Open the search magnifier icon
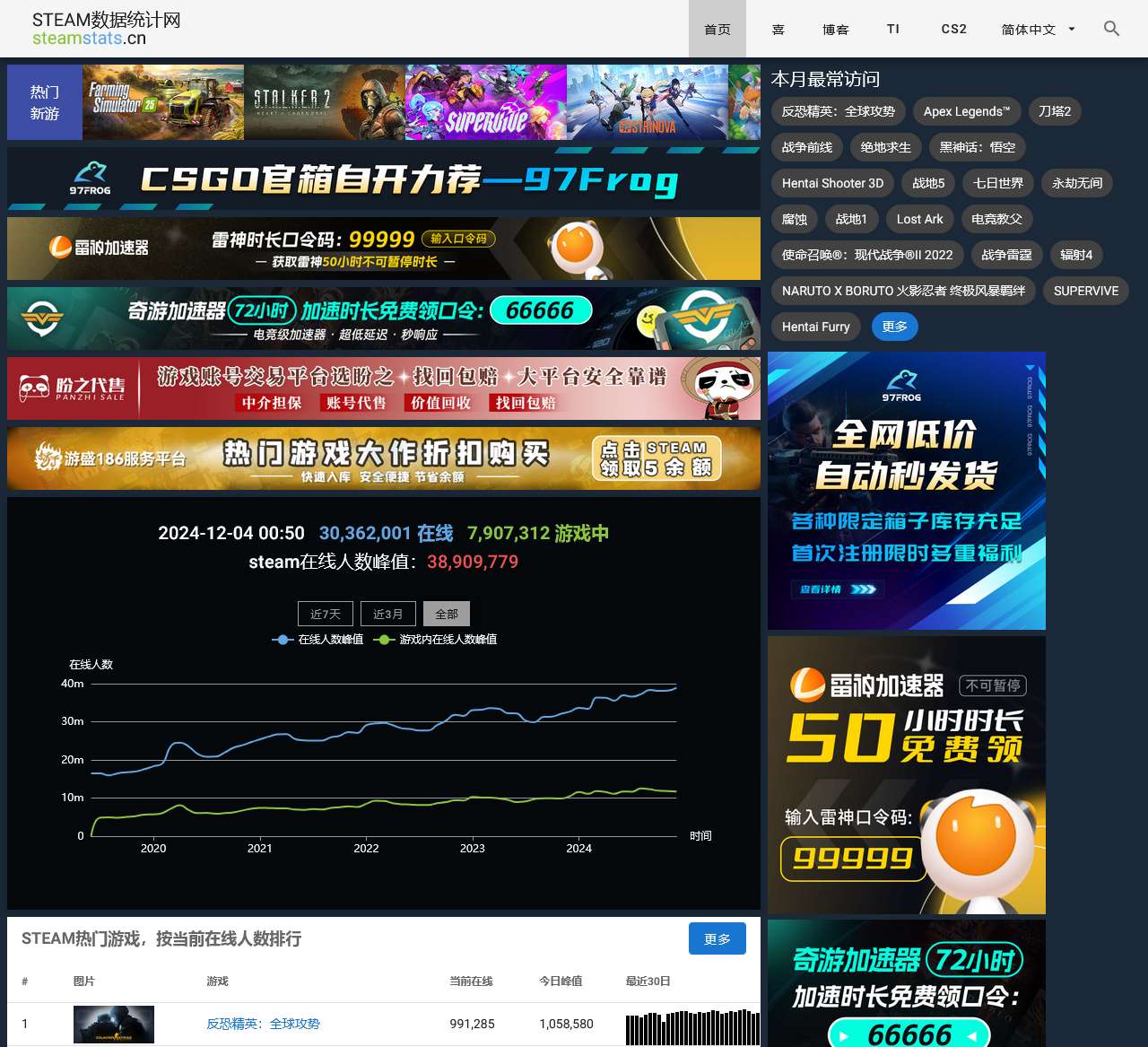The width and height of the screenshot is (1148, 1047). tap(1111, 29)
